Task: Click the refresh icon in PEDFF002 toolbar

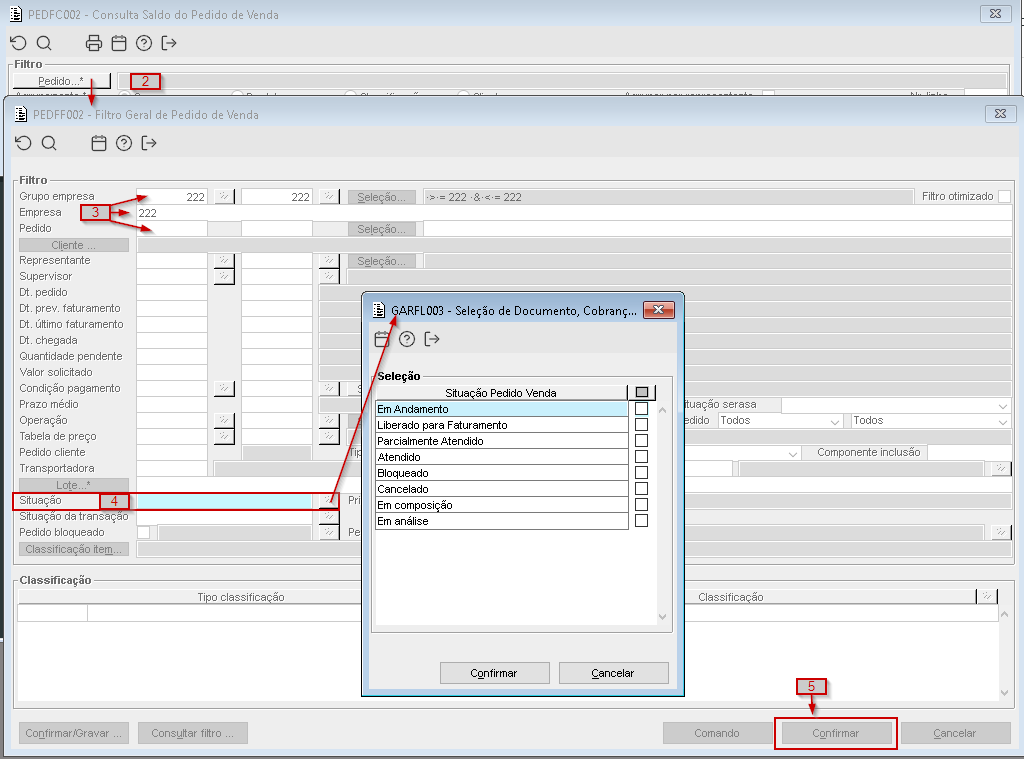Action: tap(24, 143)
